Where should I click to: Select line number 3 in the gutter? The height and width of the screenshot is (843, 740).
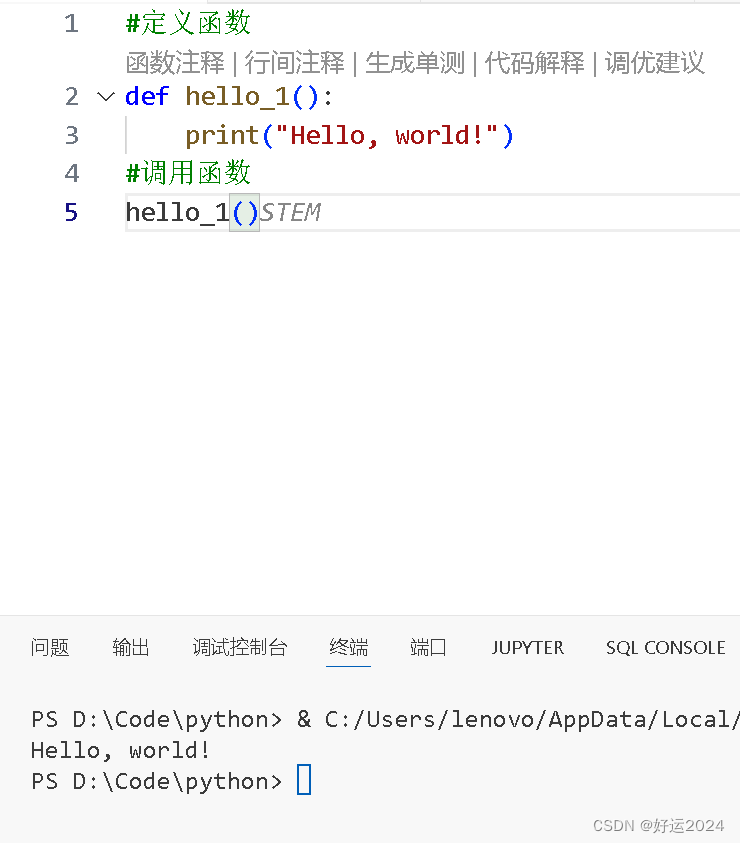coord(71,135)
